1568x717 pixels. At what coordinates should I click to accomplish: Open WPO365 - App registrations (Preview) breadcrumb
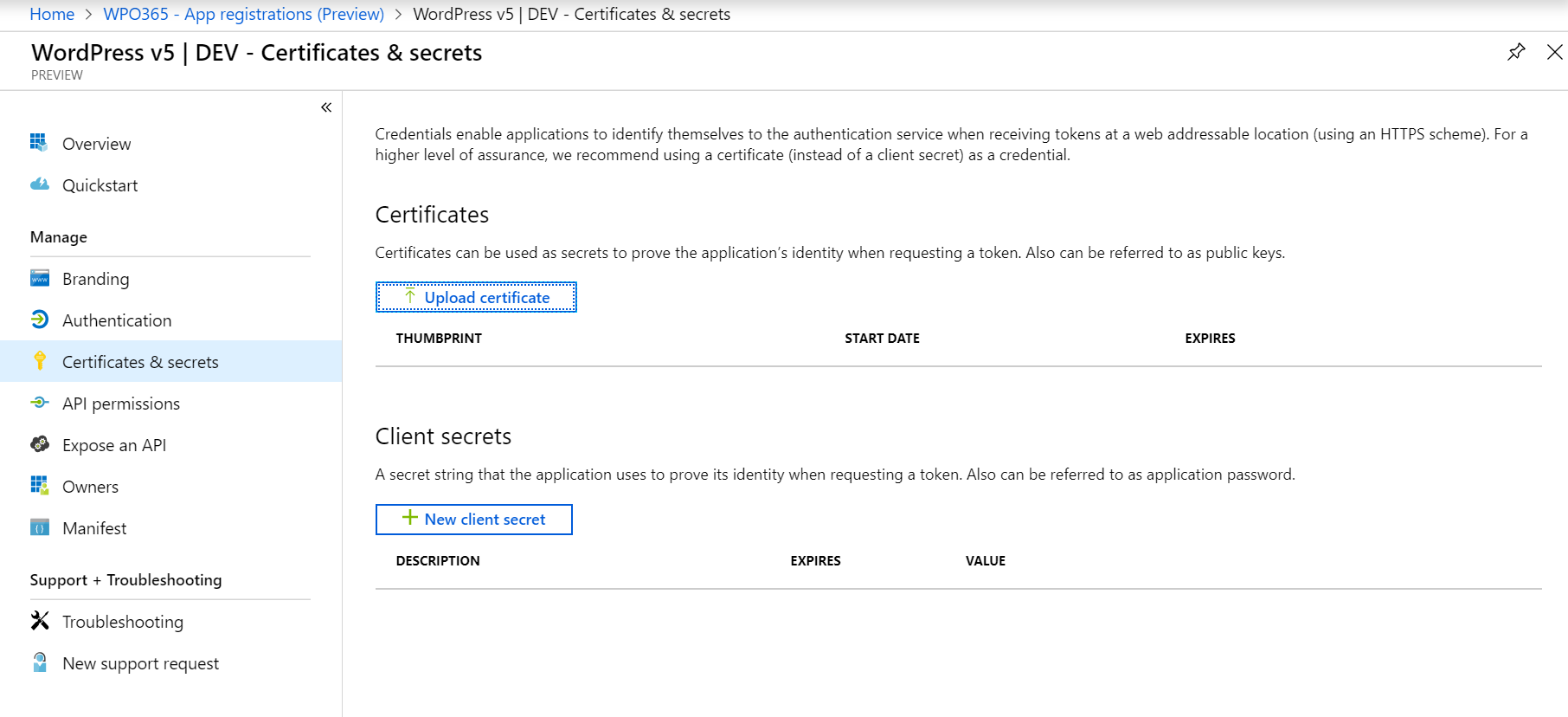244,14
